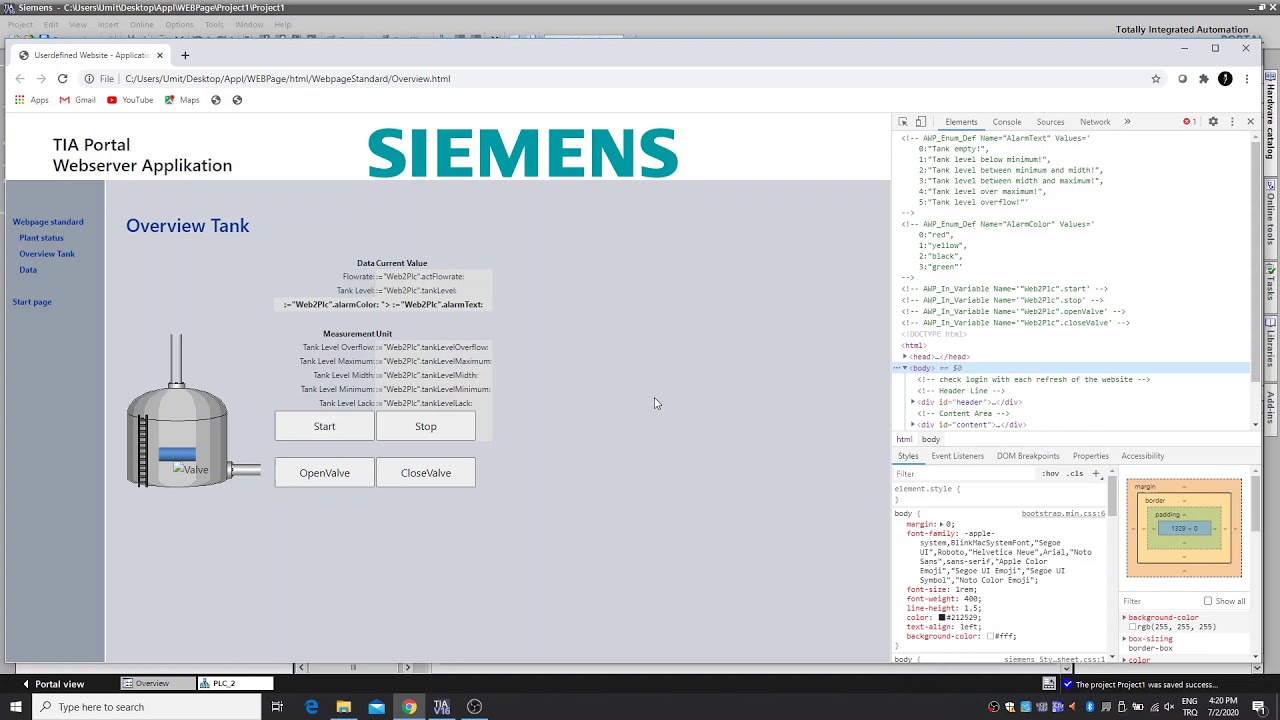Open Task View on the taskbar

point(277,707)
